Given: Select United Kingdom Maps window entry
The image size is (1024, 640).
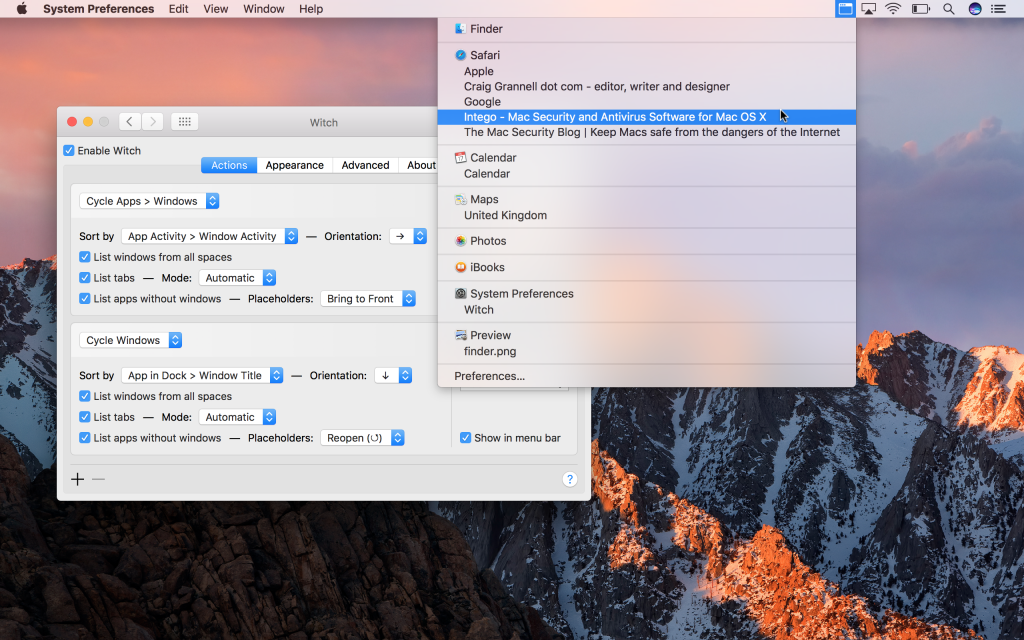Looking at the screenshot, I should tap(647, 215).
